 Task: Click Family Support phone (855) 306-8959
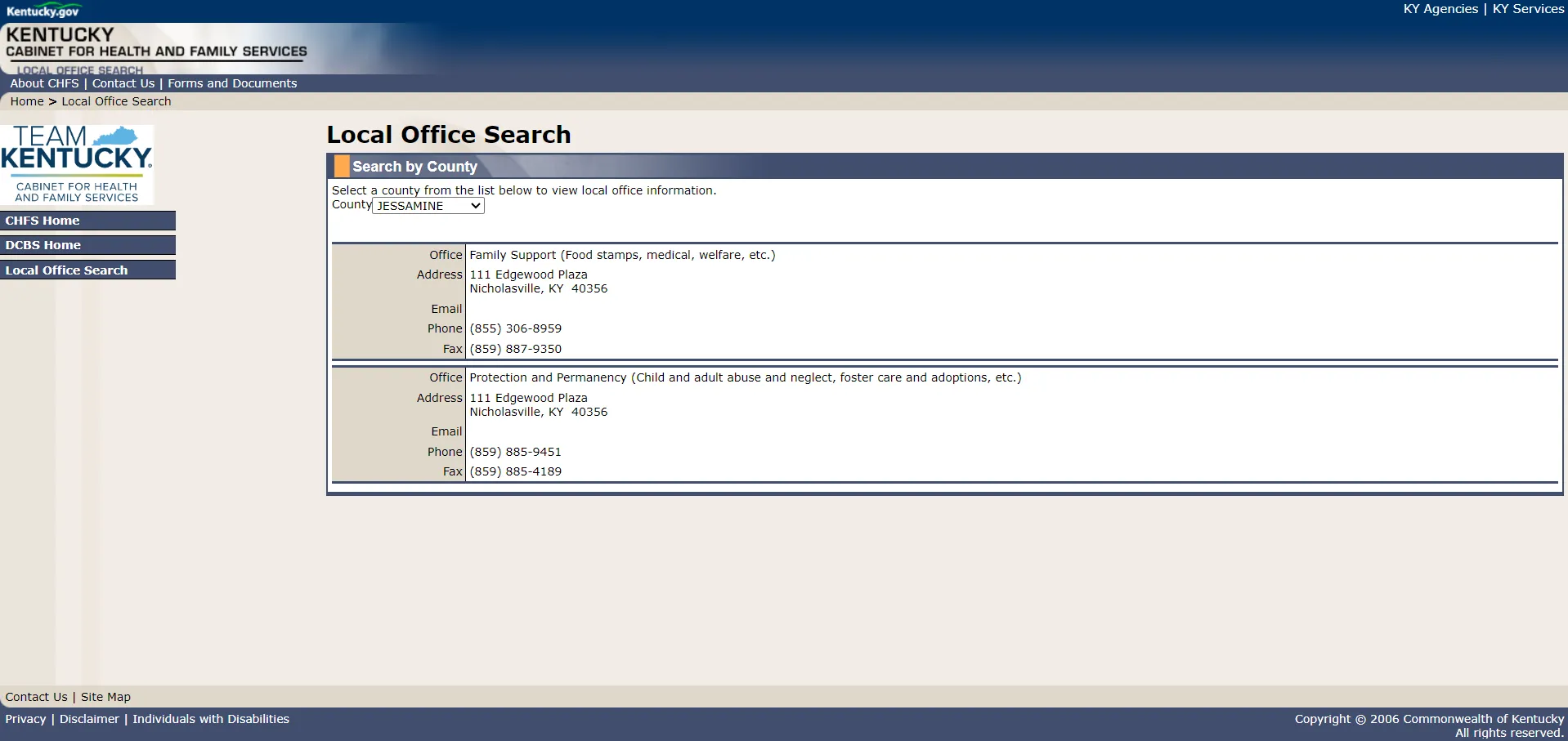[x=515, y=328]
